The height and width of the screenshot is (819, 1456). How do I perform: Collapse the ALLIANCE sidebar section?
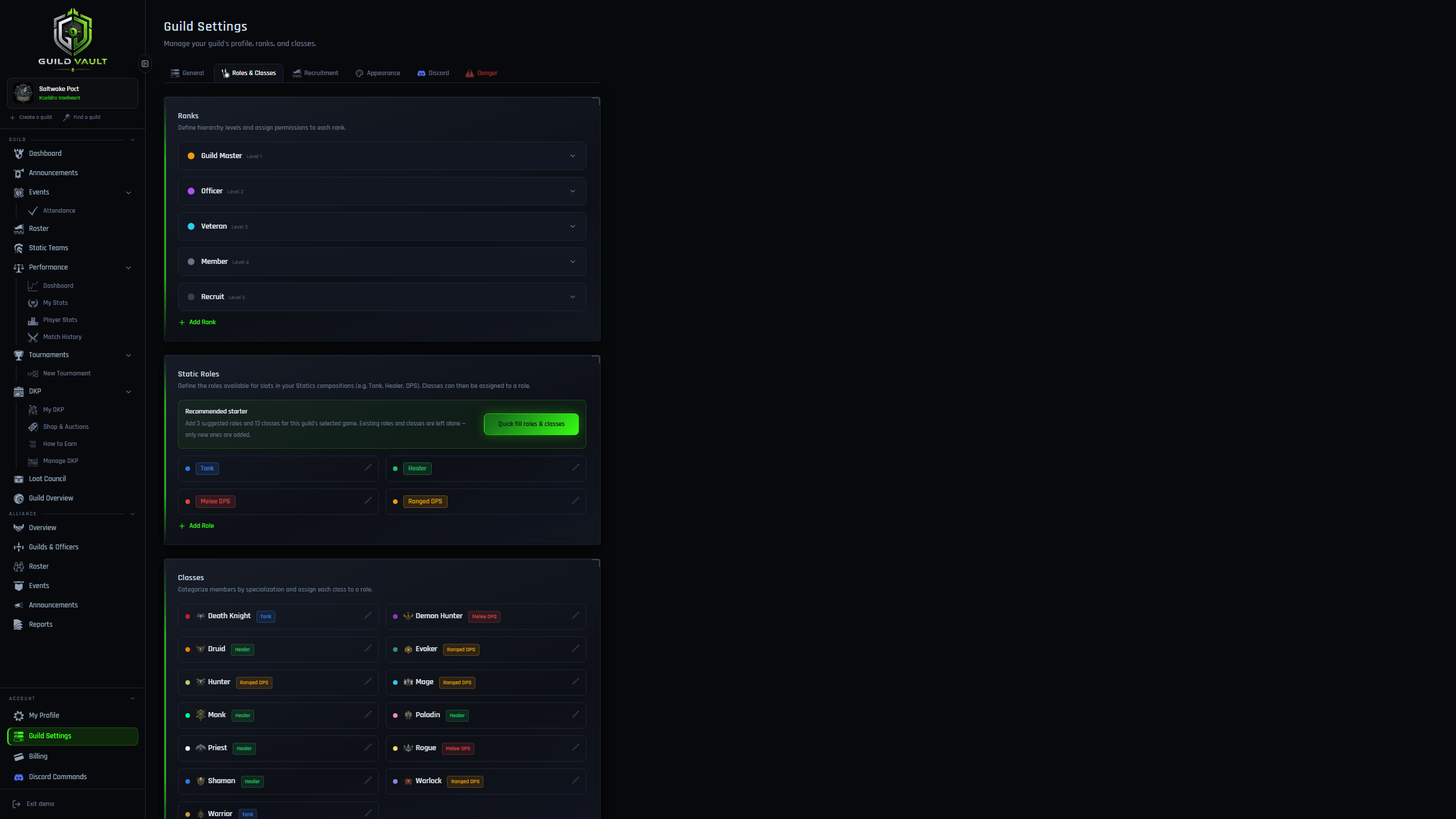coord(133,514)
